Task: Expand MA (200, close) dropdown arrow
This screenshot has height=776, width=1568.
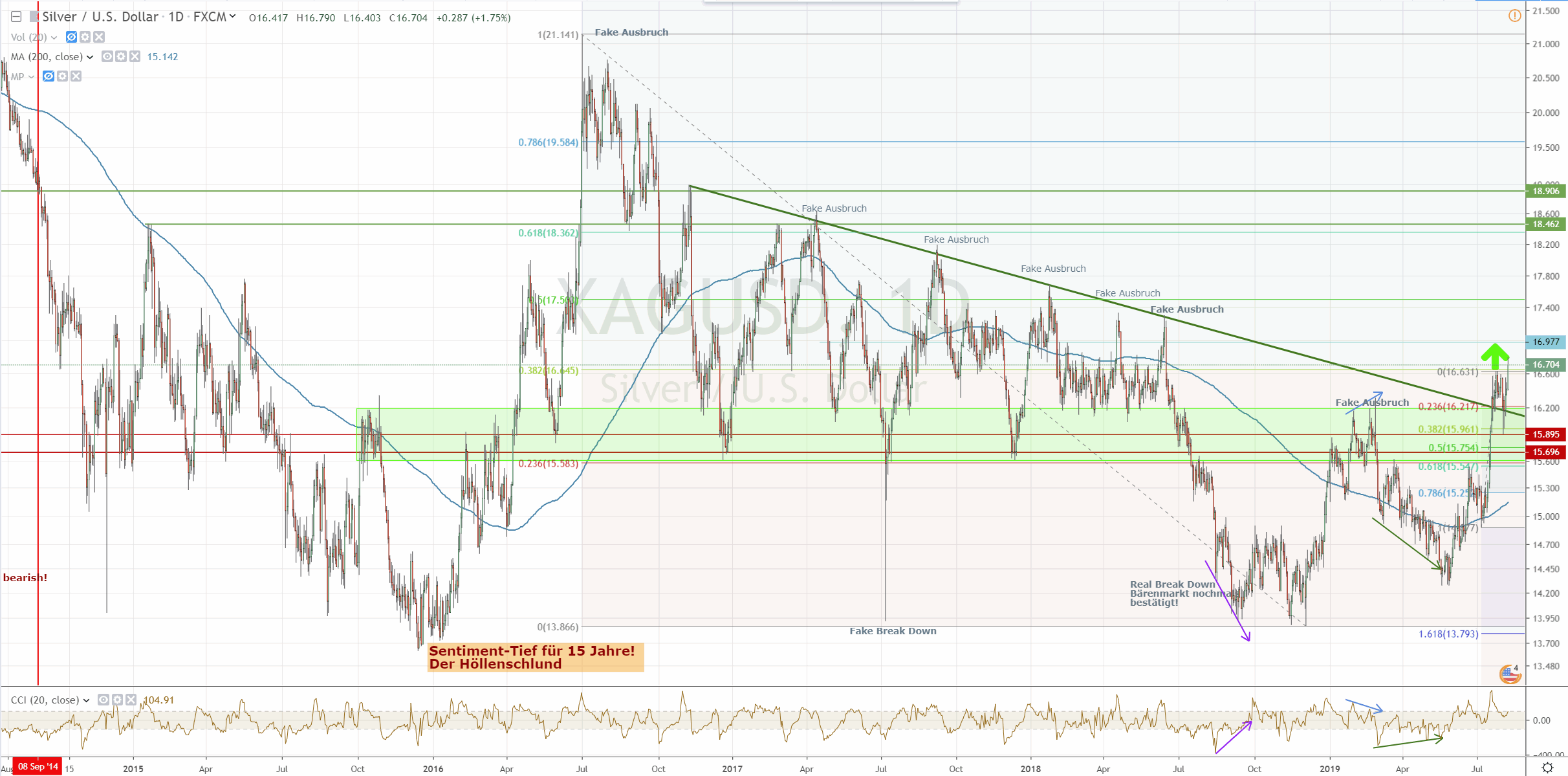Action: pos(90,57)
